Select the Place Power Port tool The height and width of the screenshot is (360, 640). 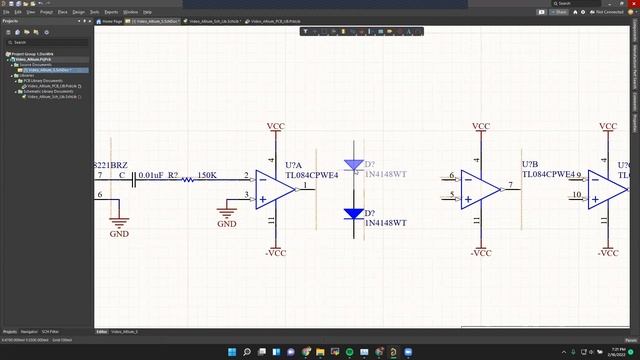pyautogui.click(x=361, y=31)
